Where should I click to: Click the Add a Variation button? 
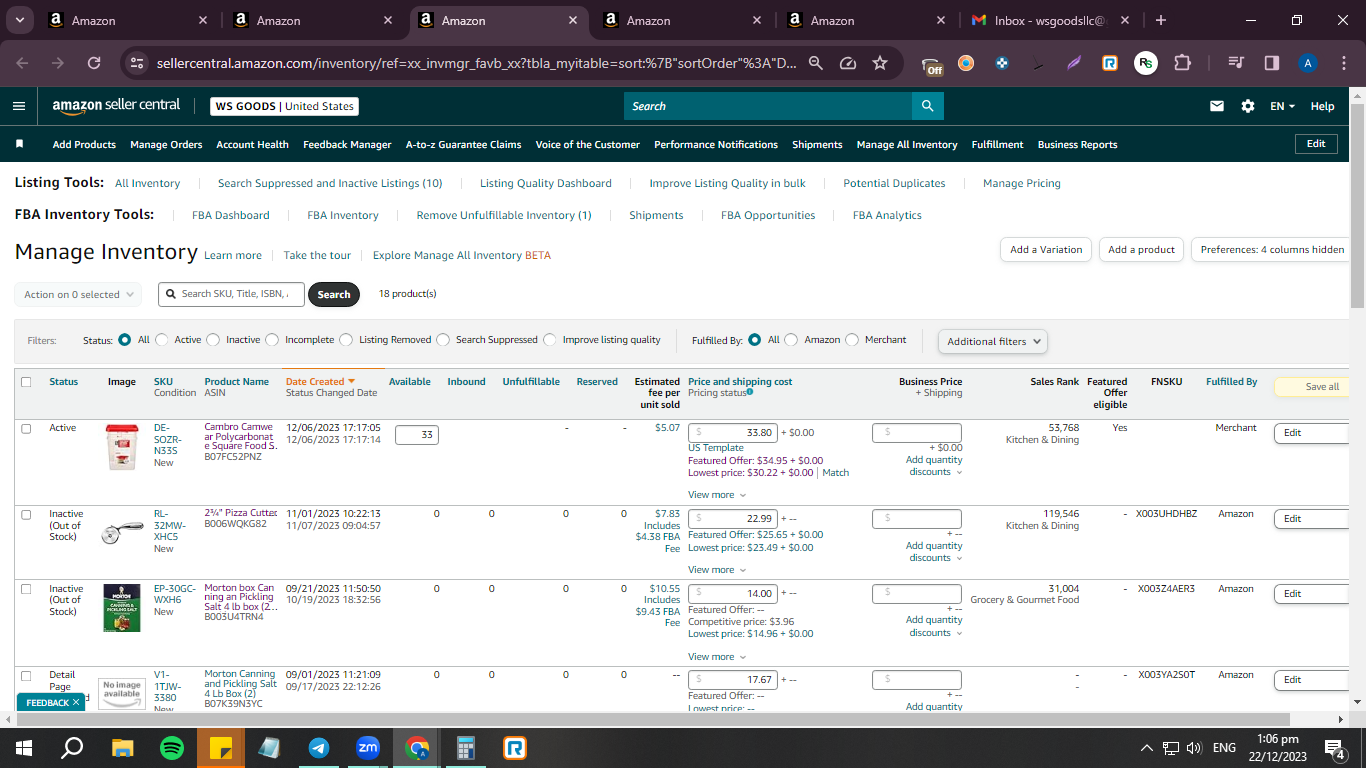pyautogui.click(x=1046, y=250)
